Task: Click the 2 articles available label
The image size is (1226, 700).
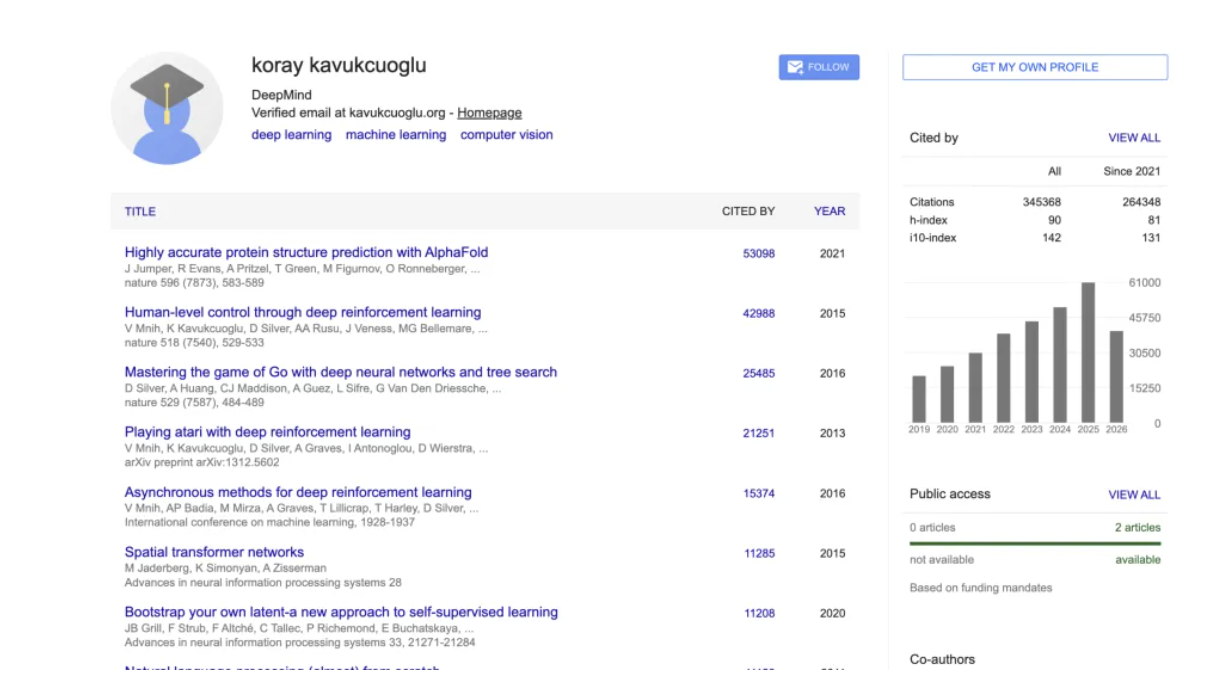Action: click(x=1138, y=528)
